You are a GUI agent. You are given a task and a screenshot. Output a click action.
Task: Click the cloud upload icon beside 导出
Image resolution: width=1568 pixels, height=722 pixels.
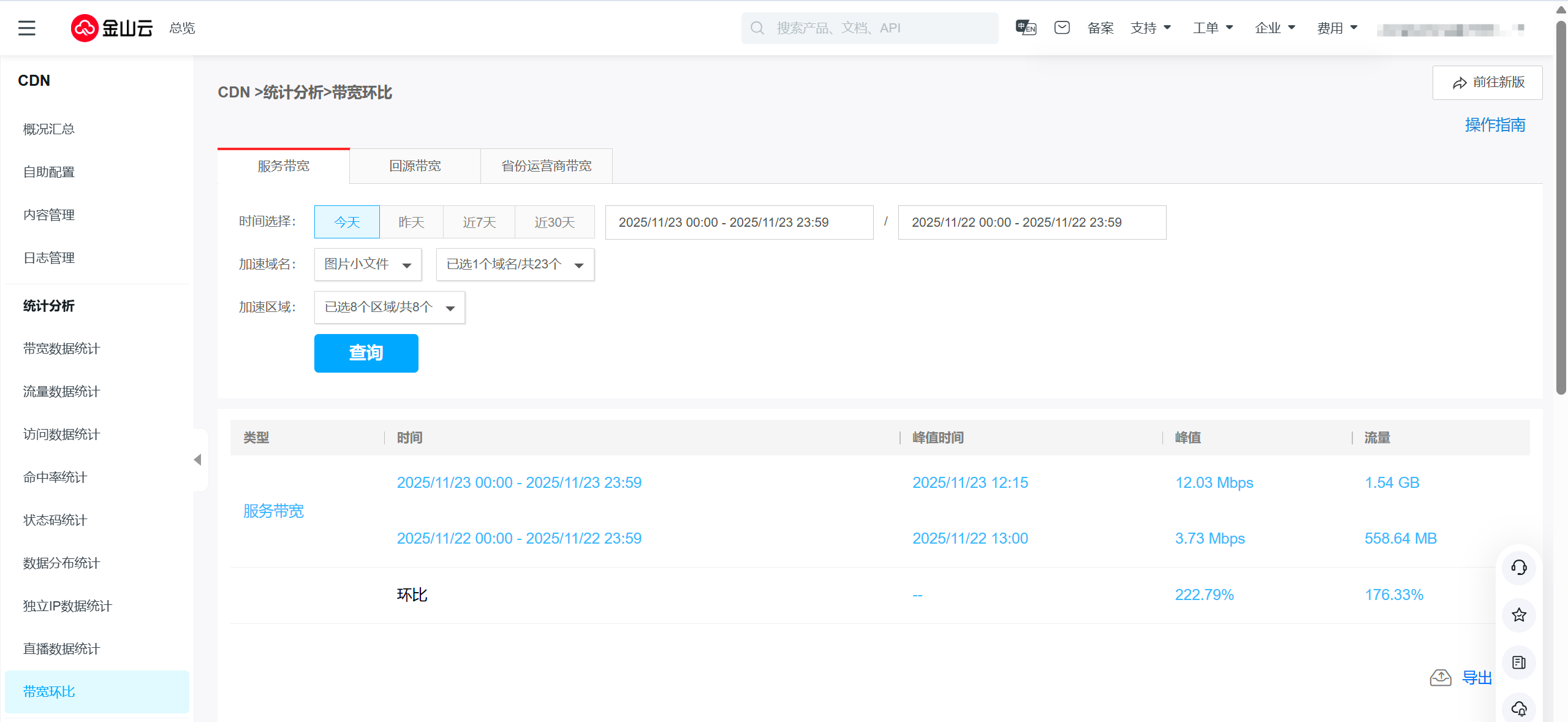1441,677
